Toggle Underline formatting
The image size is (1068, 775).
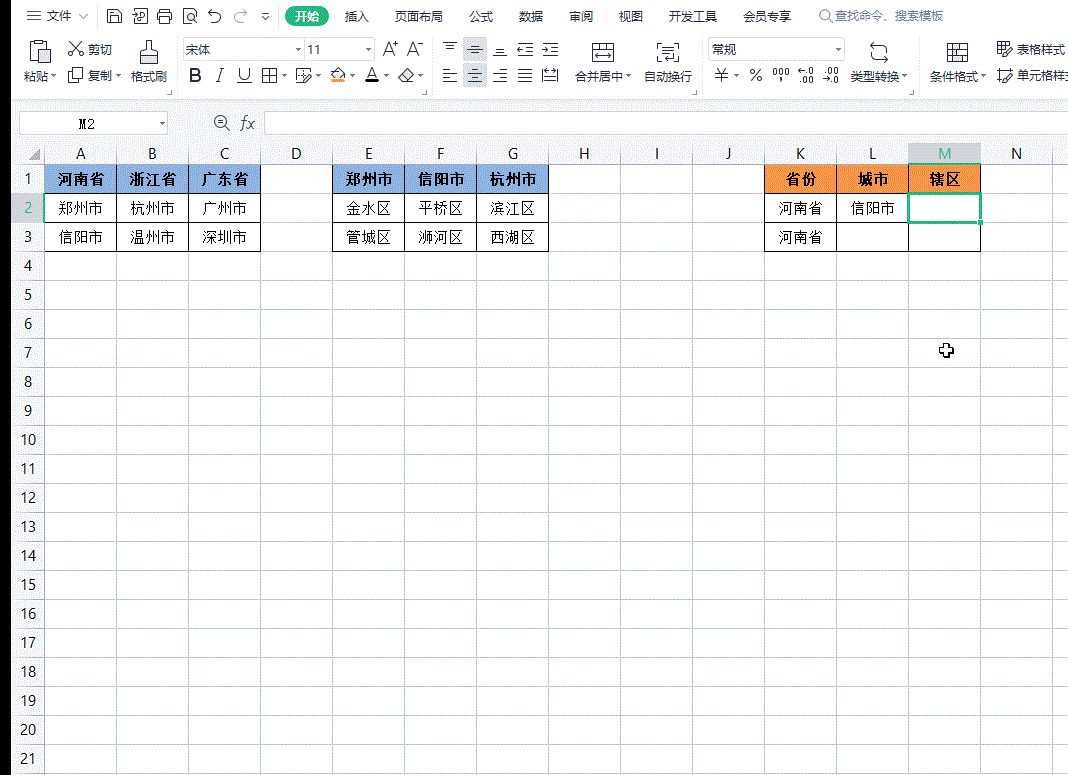tap(244, 76)
